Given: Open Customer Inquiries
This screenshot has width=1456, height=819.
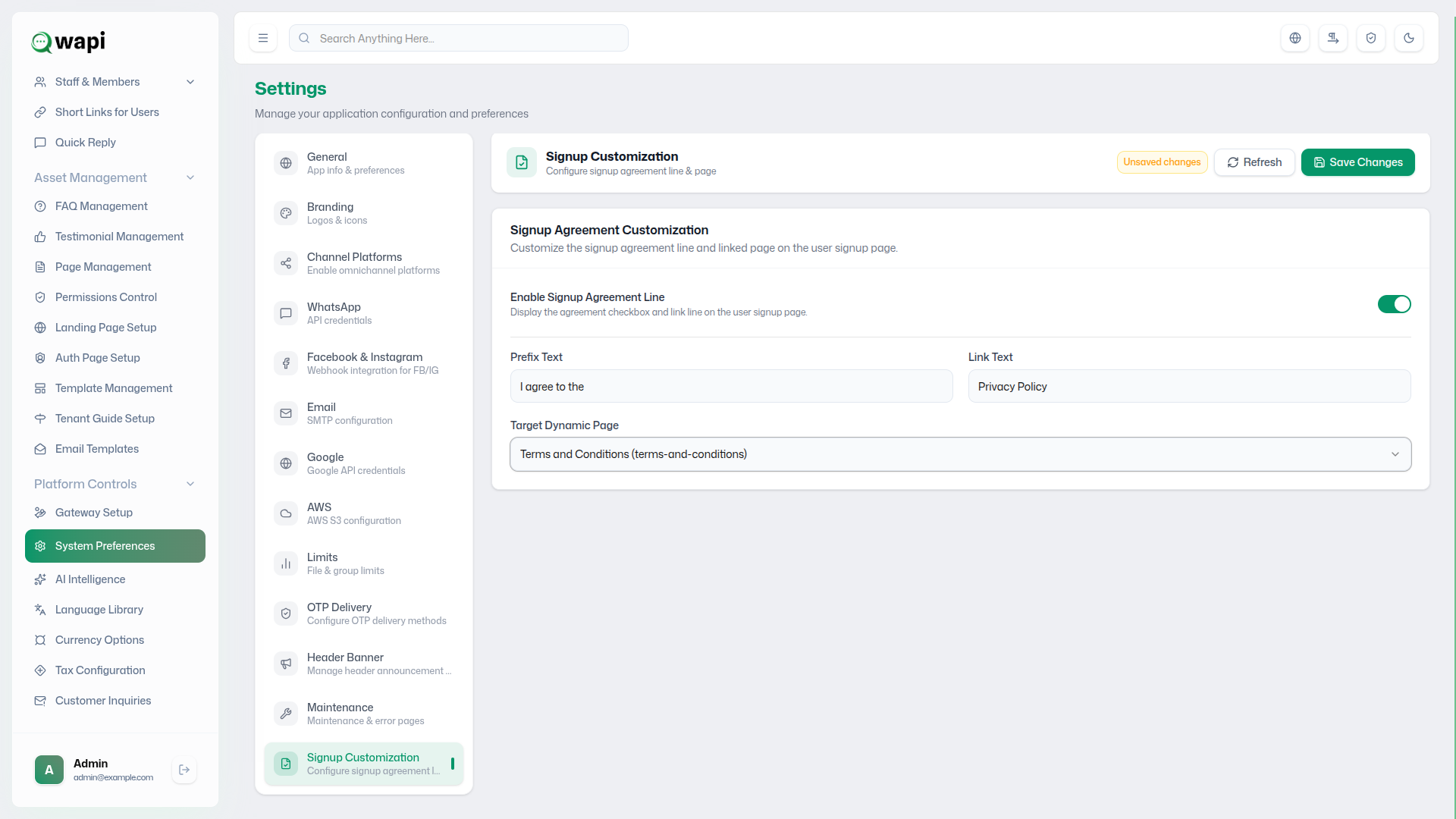Looking at the screenshot, I should click(x=115, y=701).
